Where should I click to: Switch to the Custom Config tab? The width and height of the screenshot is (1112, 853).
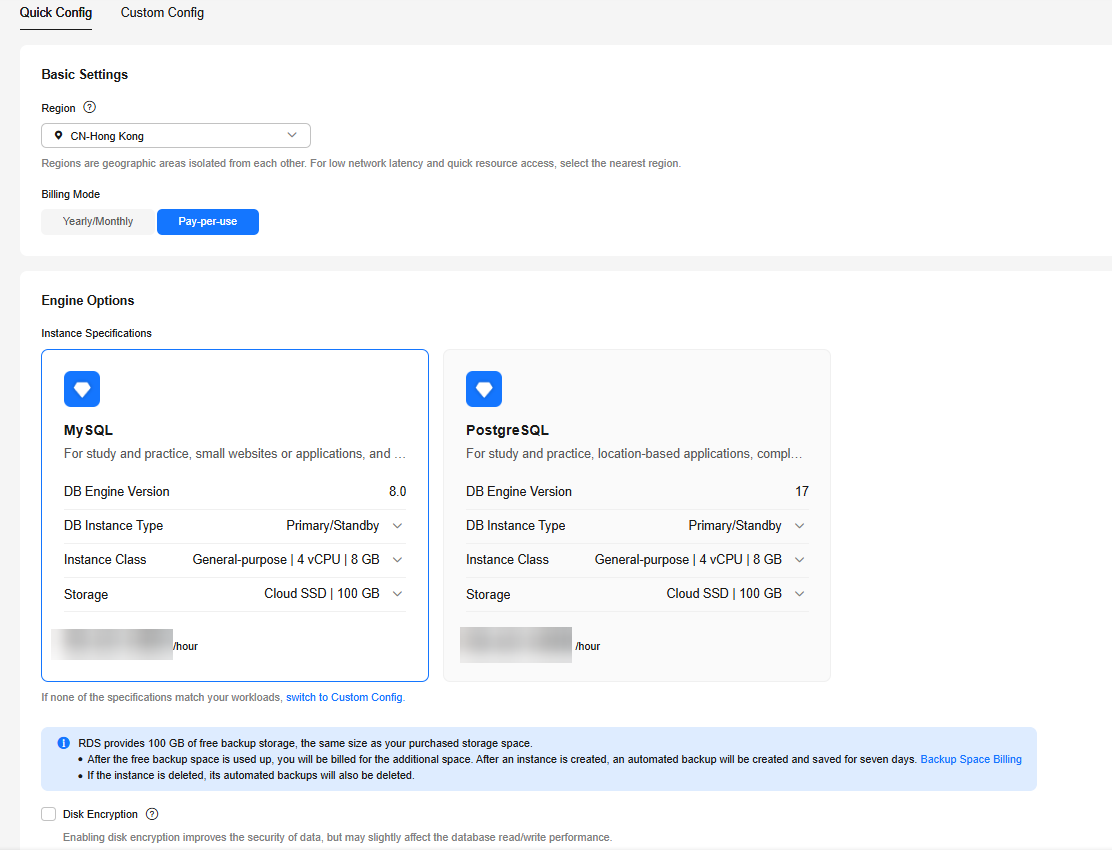[x=162, y=13]
